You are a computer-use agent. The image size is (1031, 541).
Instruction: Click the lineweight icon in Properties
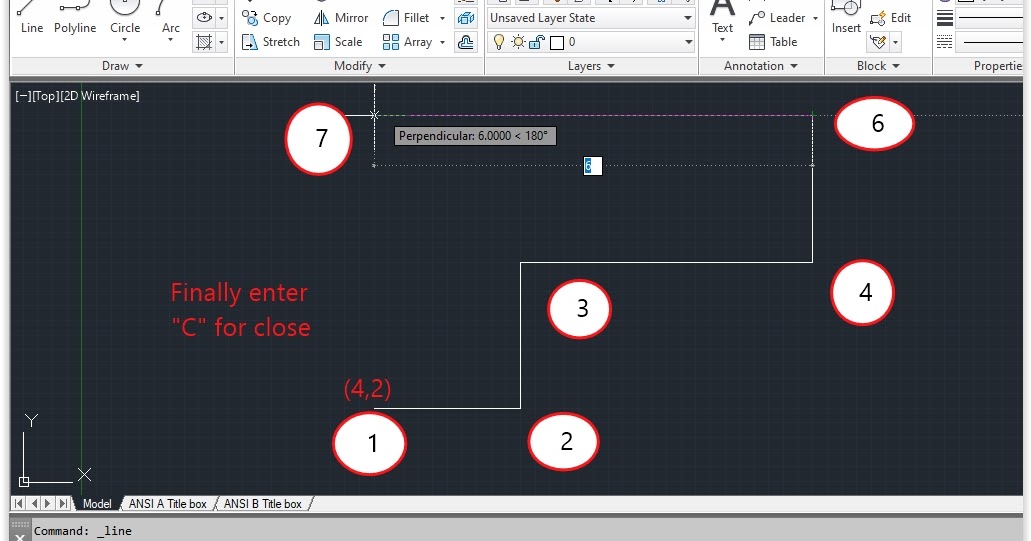point(945,18)
